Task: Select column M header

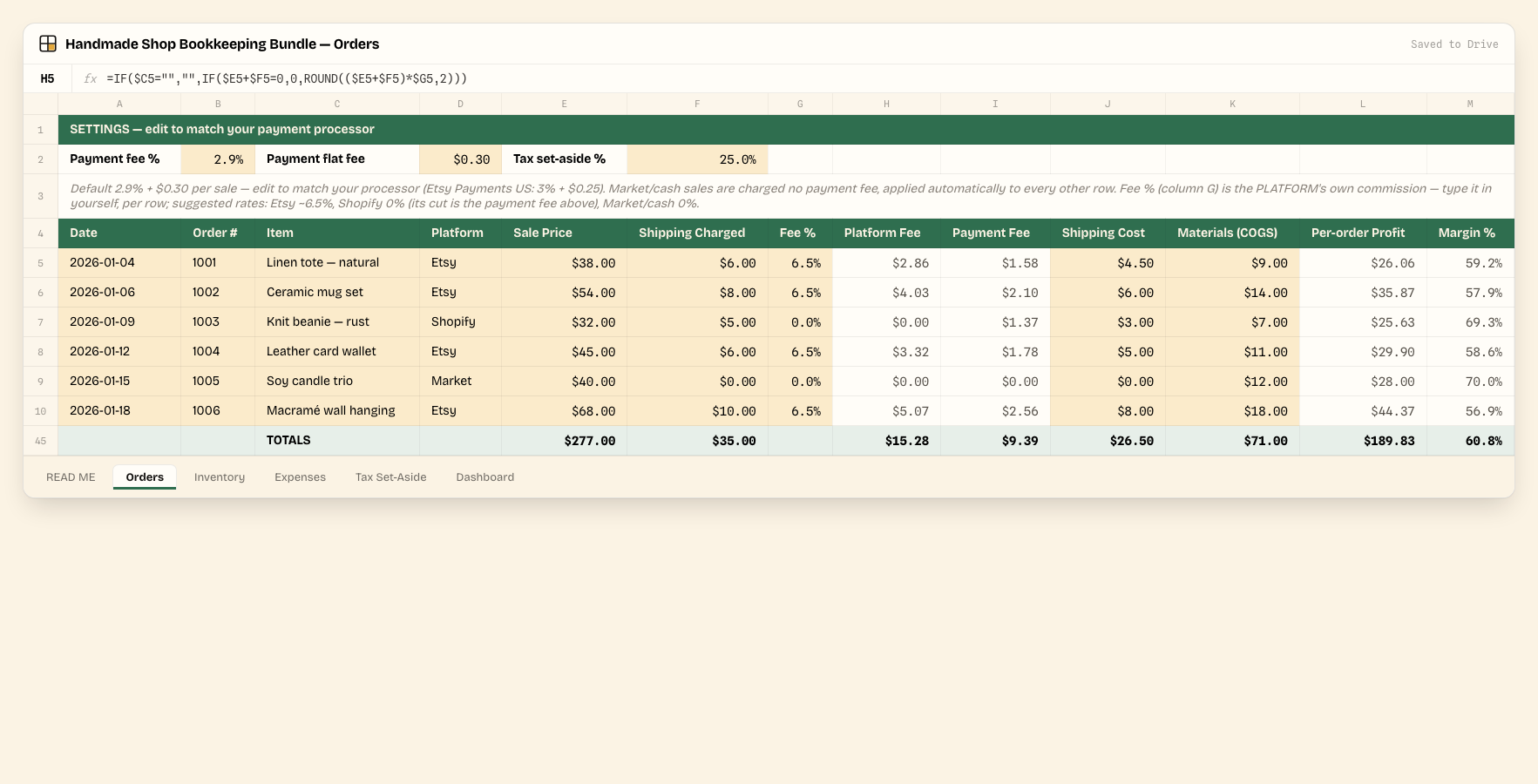Action: 1470,104
